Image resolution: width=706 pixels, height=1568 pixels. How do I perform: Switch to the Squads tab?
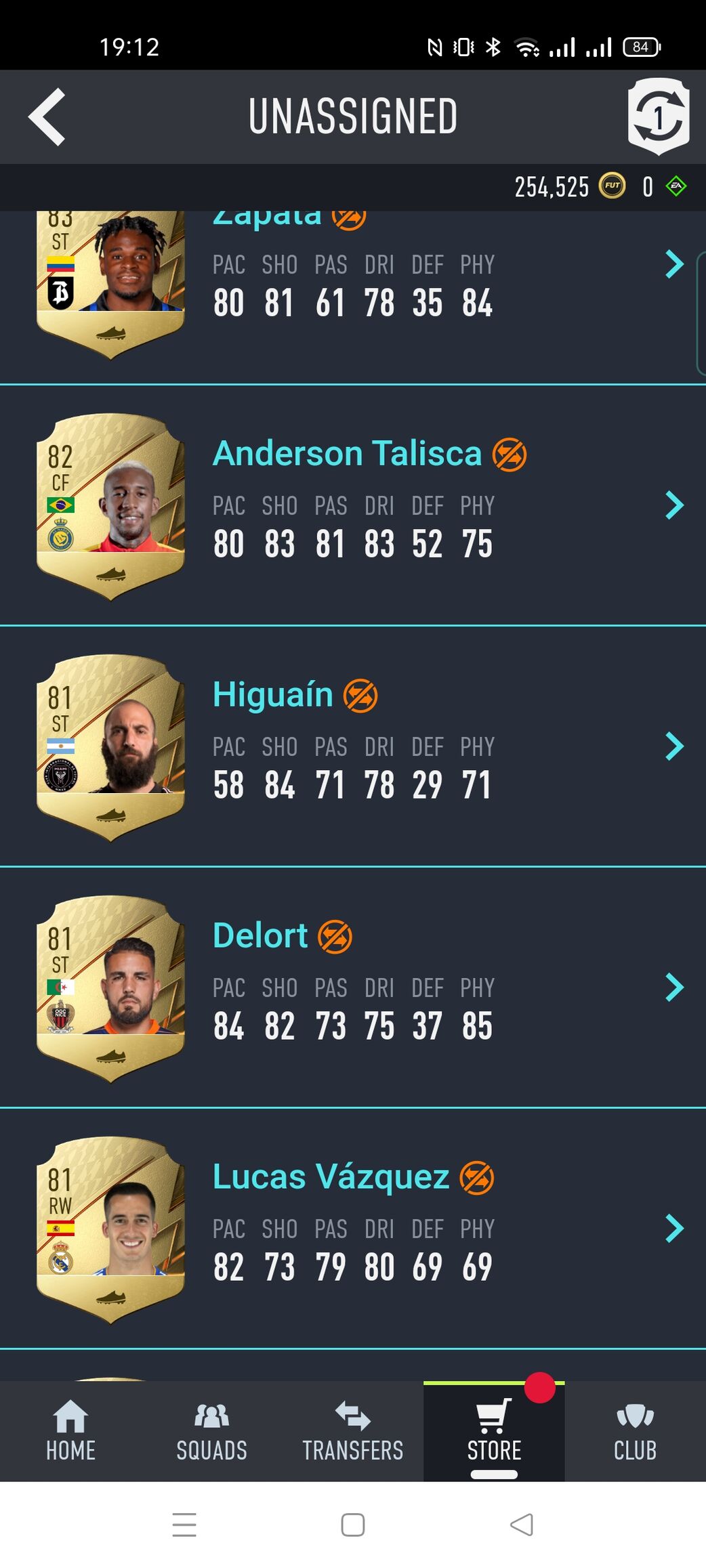tap(211, 1431)
